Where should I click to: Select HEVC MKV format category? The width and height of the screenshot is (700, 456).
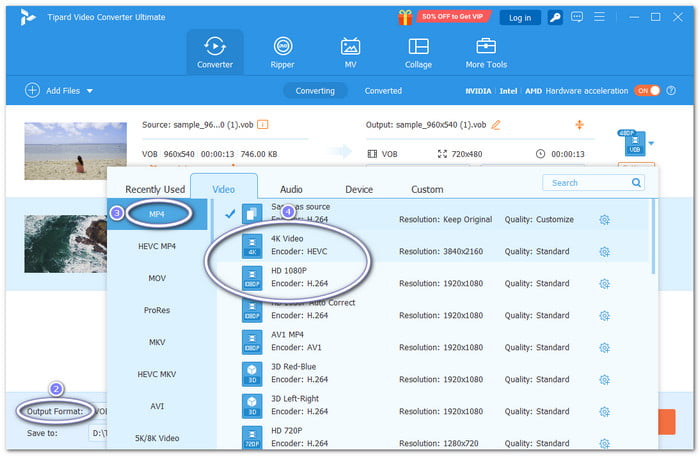(x=157, y=374)
